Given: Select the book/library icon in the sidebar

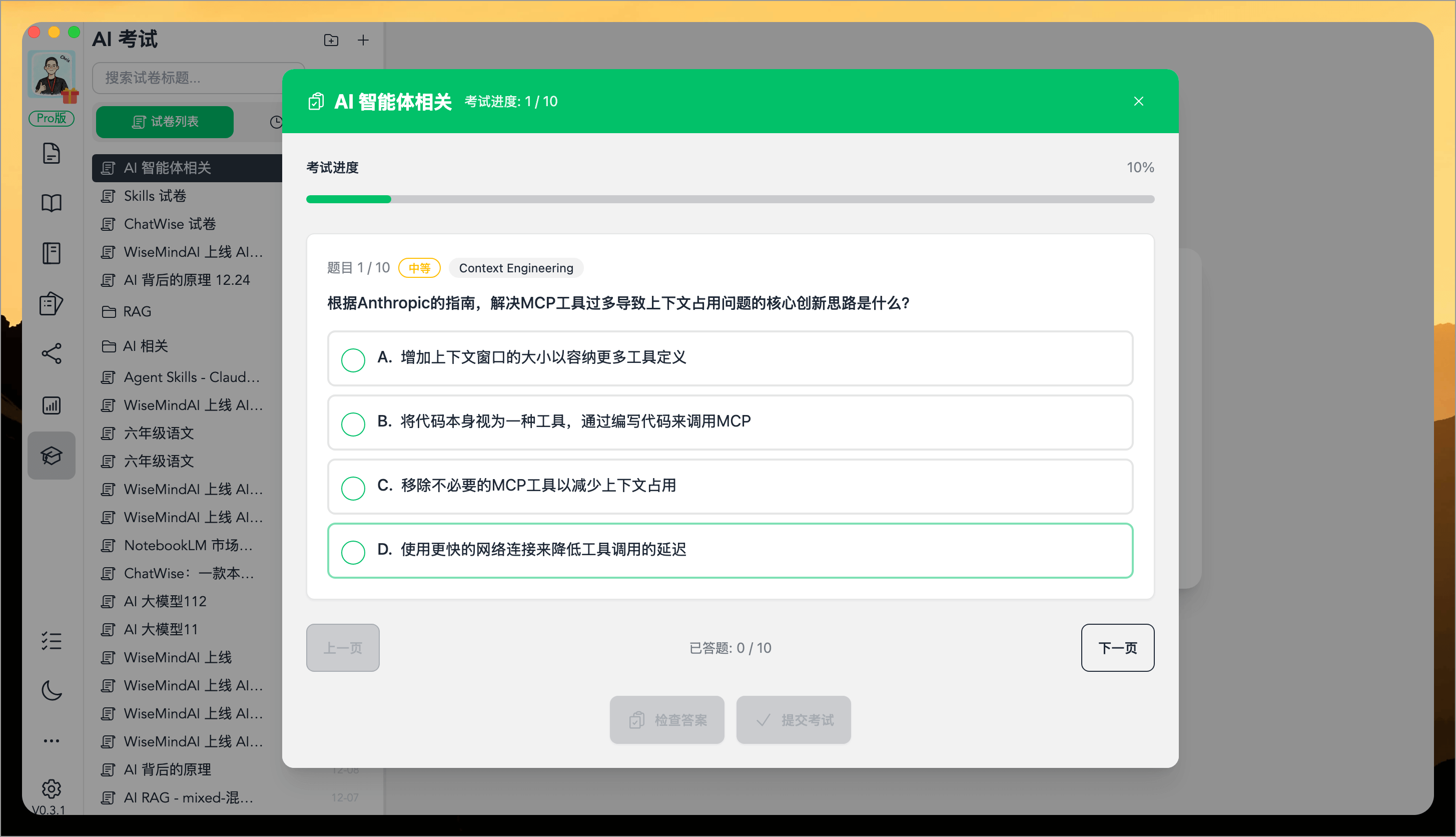Looking at the screenshot, I should [x=51, y=202].
